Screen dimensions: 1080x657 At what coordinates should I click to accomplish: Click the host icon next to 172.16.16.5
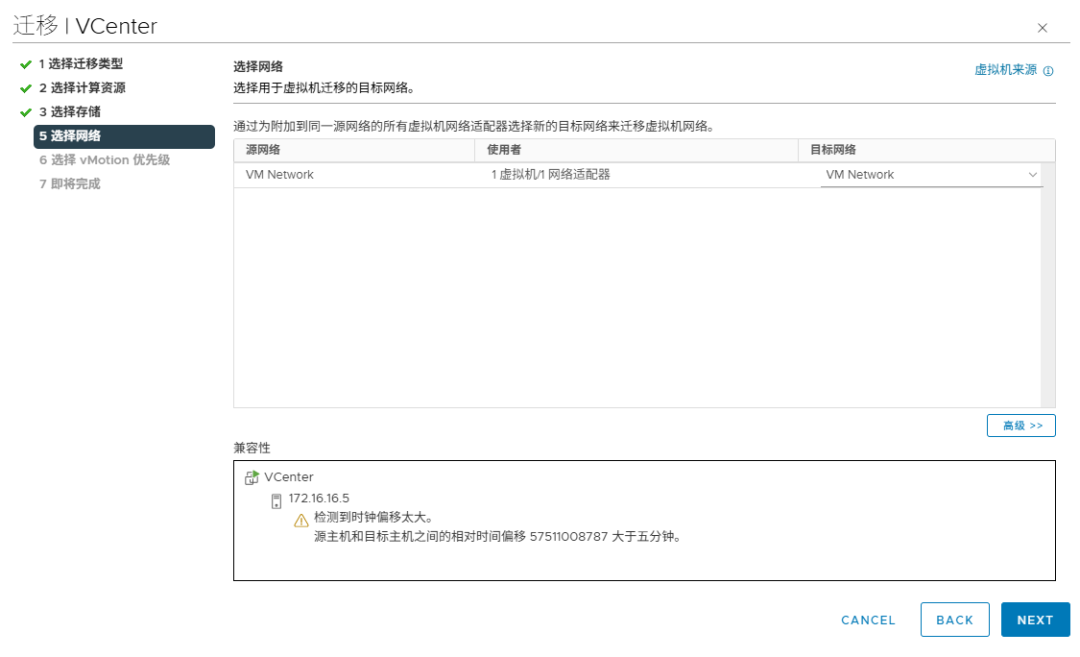coord(276,501)
